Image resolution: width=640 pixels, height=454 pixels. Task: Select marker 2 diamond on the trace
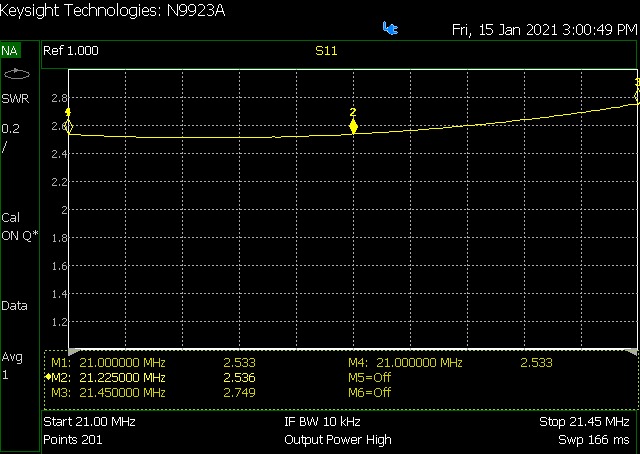coord(353,127)
